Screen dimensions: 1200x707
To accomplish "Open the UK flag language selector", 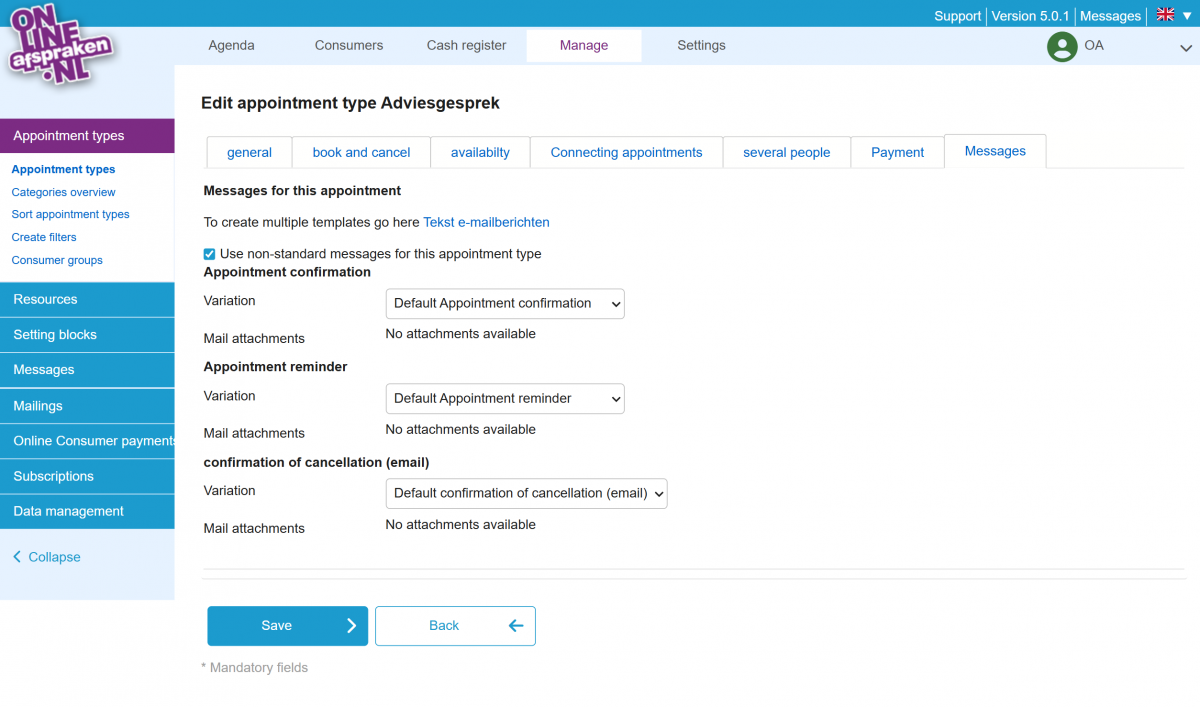I will pos(1166,15).
